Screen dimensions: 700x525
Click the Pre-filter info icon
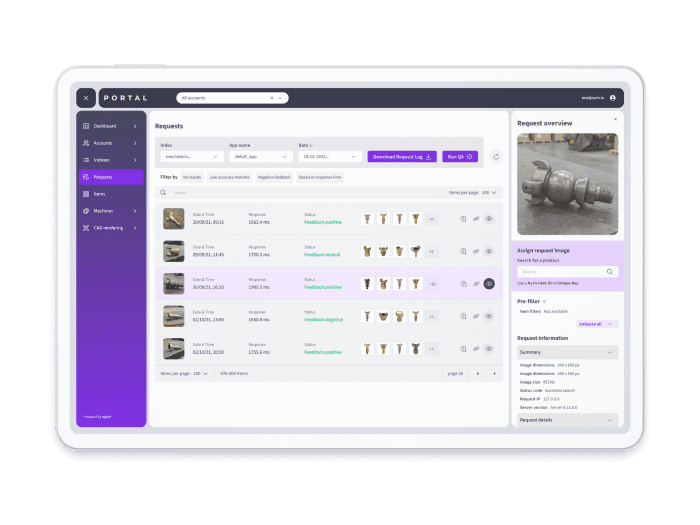point(544,301)
